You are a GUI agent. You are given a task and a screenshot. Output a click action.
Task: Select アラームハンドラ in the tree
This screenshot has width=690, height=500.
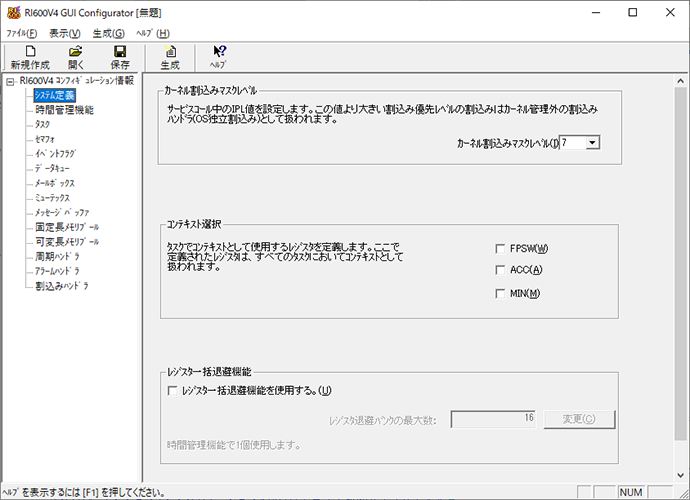[x=58, y=271]
